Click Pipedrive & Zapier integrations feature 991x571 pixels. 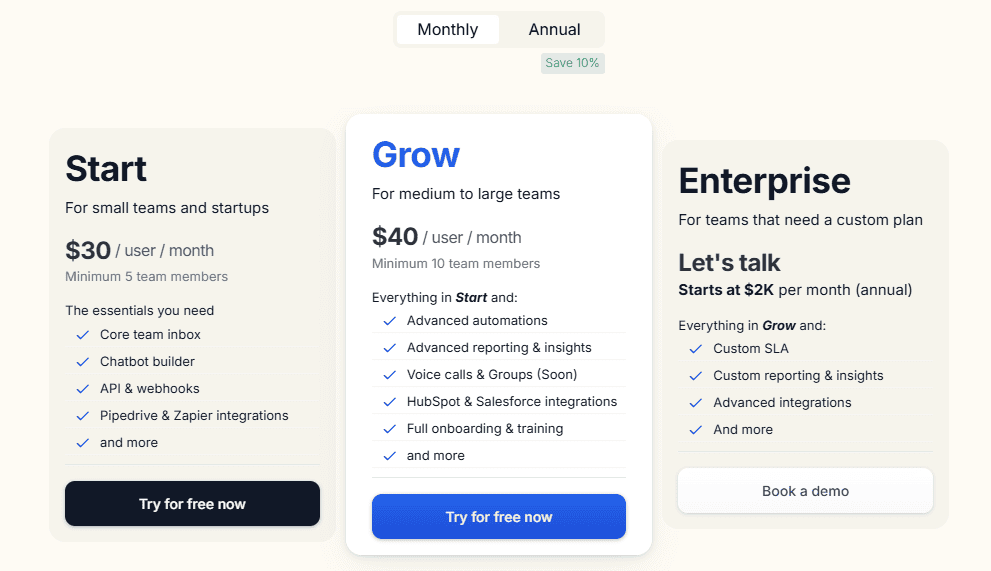click(x=194, y=415)
